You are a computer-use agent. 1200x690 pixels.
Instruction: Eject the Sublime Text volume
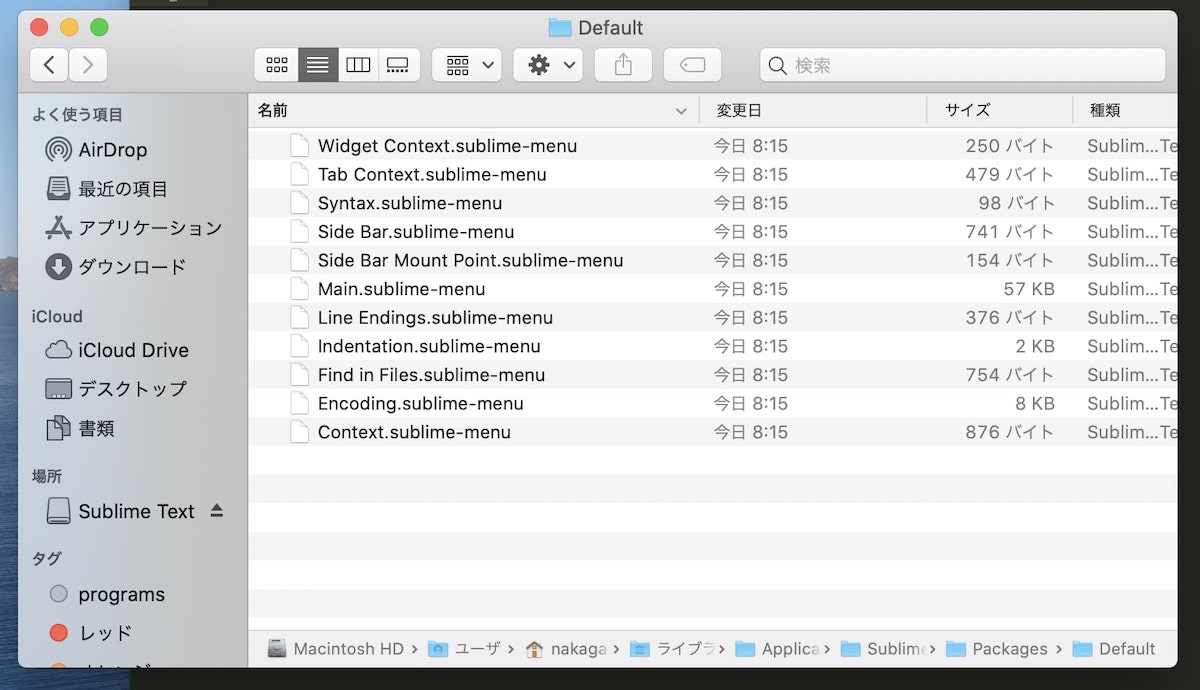coord(217,511)
